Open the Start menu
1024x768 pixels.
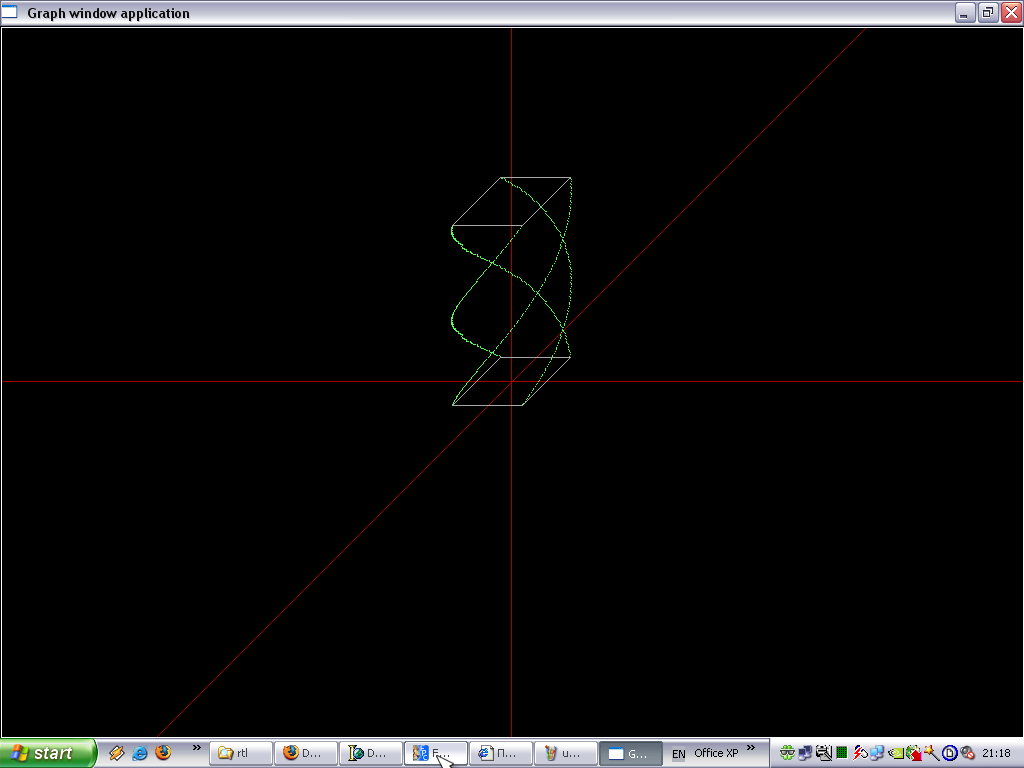48,753
